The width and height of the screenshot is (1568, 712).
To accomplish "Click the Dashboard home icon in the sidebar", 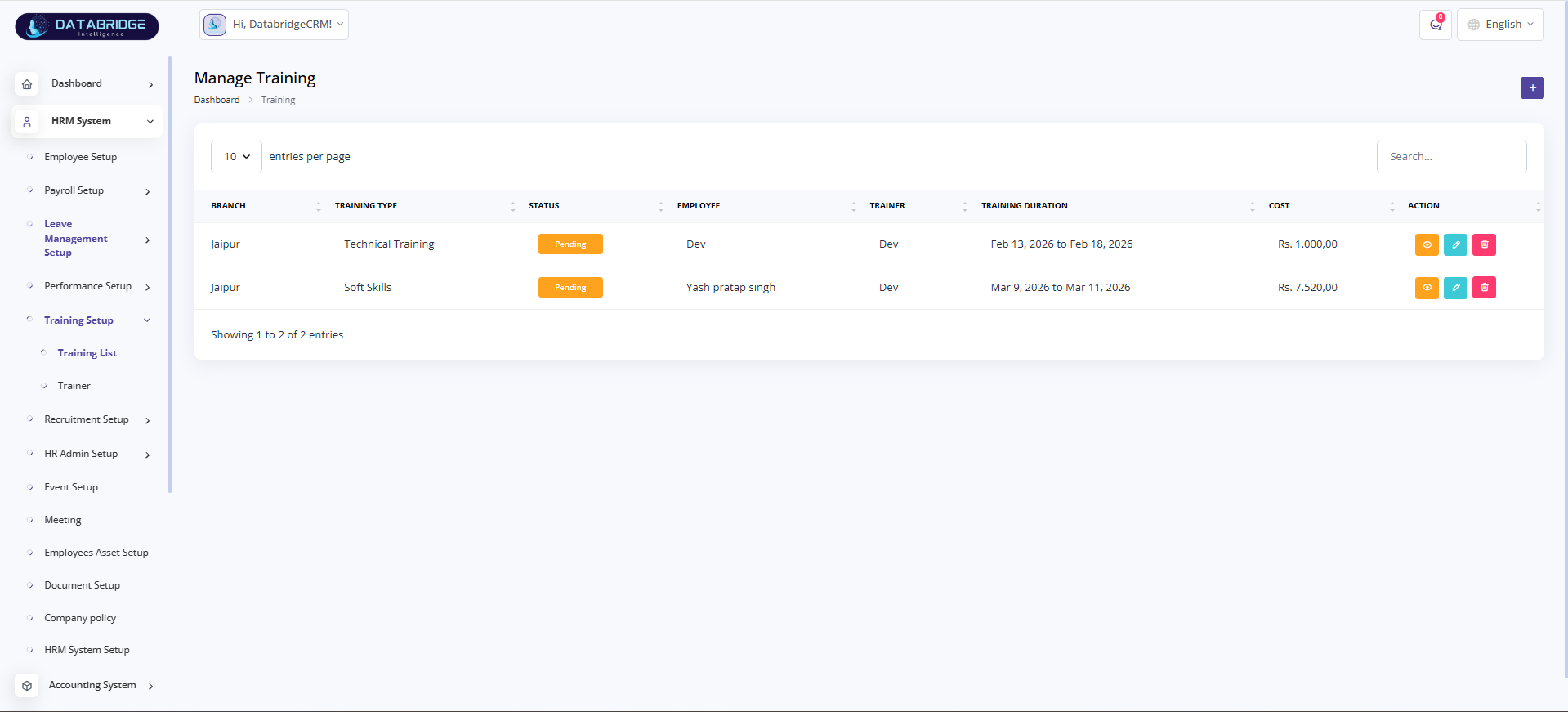I will (x=27, y=83).
